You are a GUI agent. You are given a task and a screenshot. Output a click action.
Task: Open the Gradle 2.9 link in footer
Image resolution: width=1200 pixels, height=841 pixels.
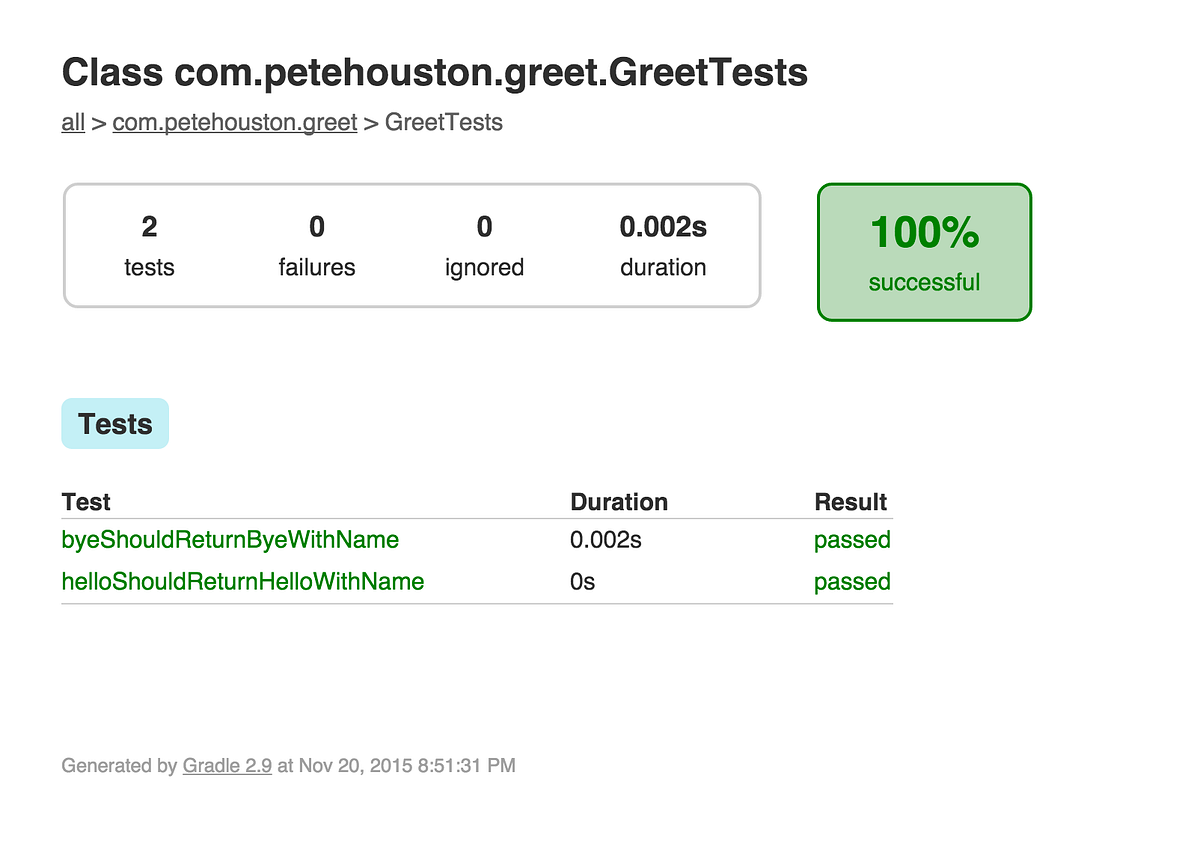point(227,765)
